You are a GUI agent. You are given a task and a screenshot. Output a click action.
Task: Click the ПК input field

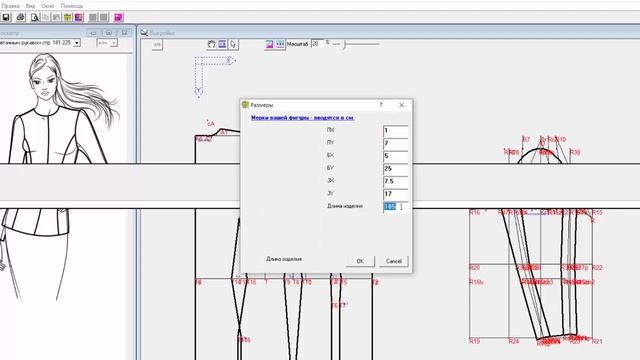(x=396, y=131)
